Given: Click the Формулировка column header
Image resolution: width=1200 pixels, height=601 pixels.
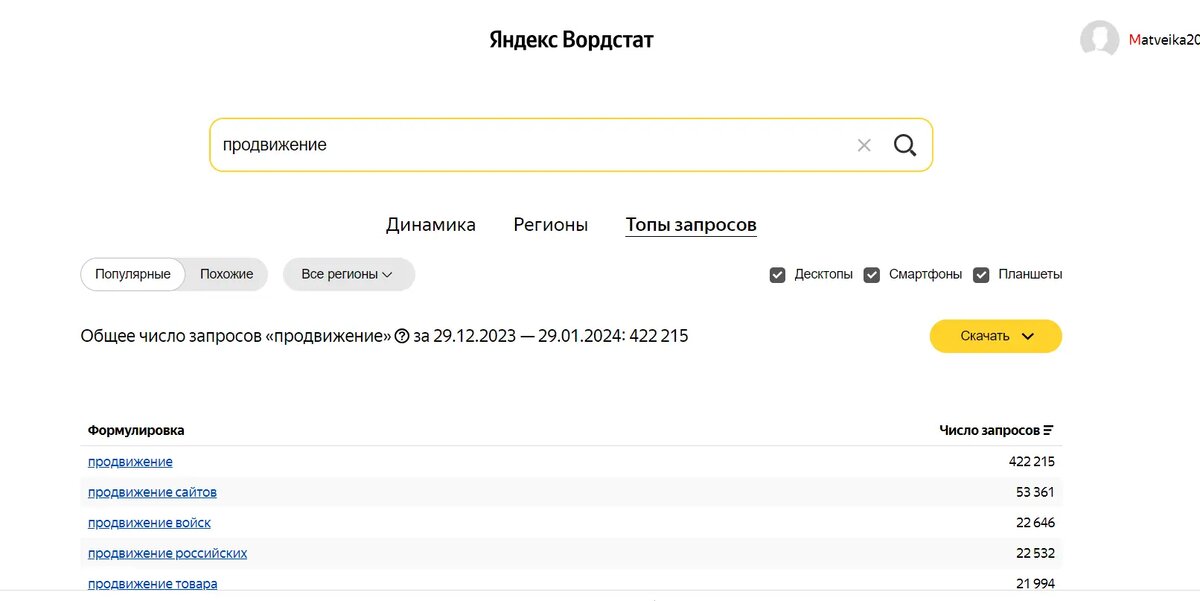Looking at the screenshot, I should [136, 430].
